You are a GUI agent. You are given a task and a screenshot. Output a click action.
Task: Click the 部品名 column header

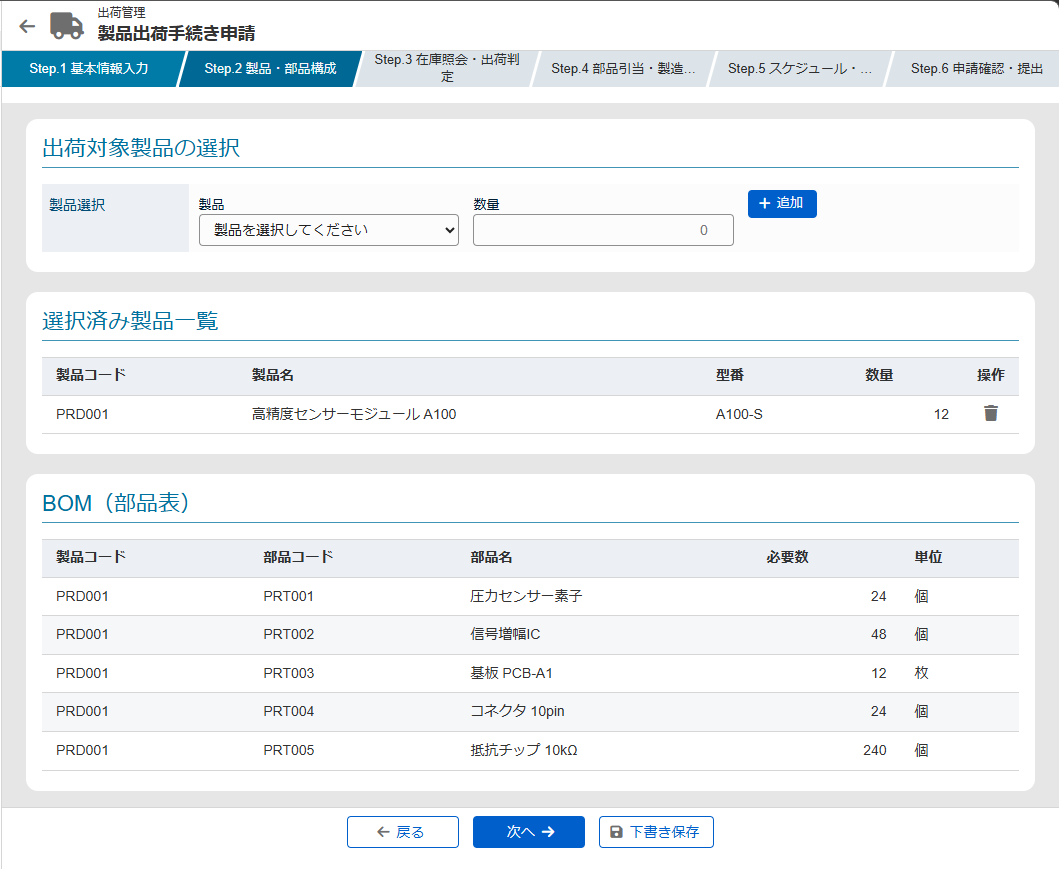(x=491, y=557)
